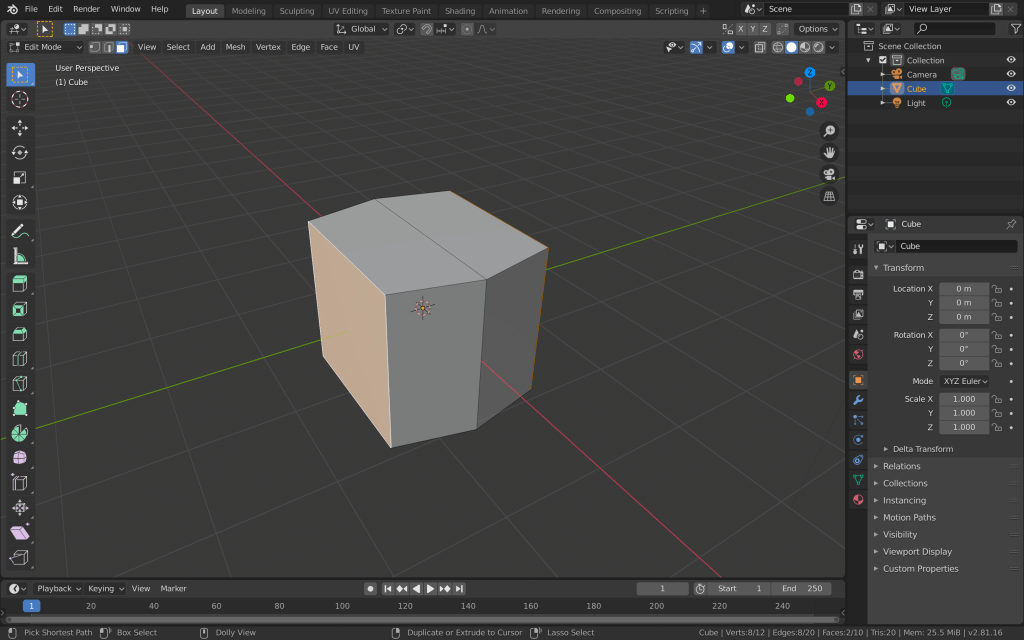Expand the Relations panel
The height and width of the screenshot is (640, 1024).
pos(901,466)
